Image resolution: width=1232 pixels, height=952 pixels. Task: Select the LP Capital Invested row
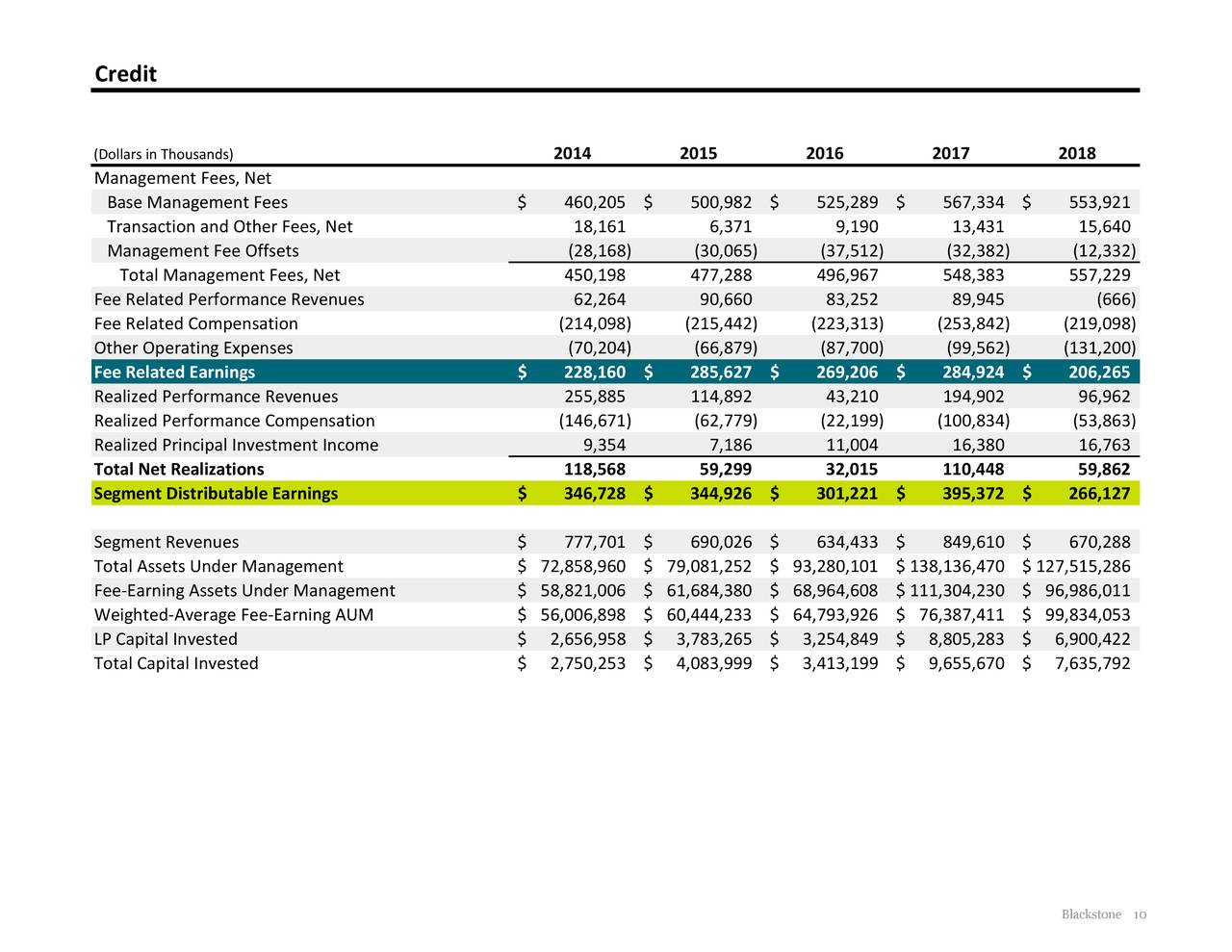point(165,638)
